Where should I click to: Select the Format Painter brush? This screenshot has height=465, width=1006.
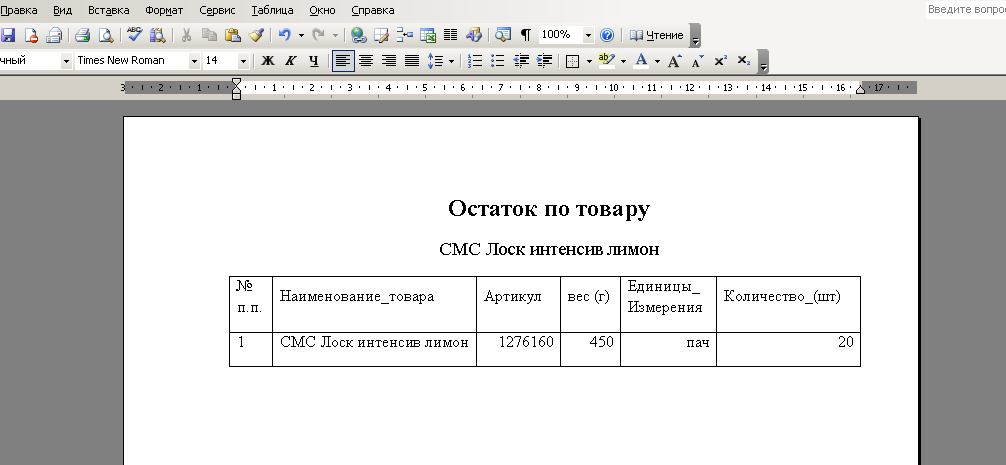[x=256, y=35]
